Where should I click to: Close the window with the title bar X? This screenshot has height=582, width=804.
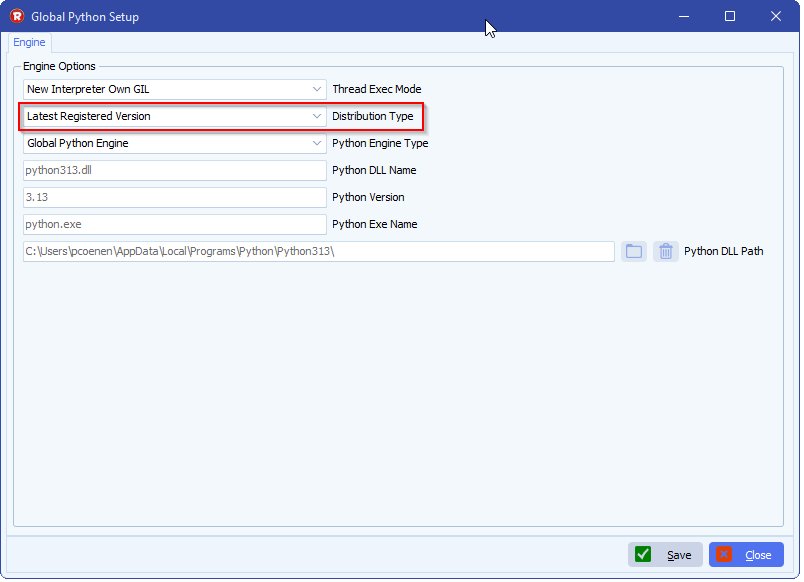tap(776, 16)
